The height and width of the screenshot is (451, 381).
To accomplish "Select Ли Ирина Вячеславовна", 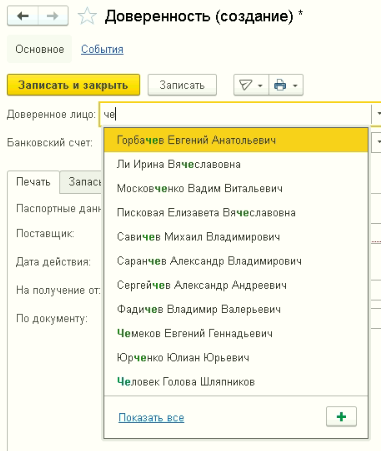I will (x=236, y=164).
